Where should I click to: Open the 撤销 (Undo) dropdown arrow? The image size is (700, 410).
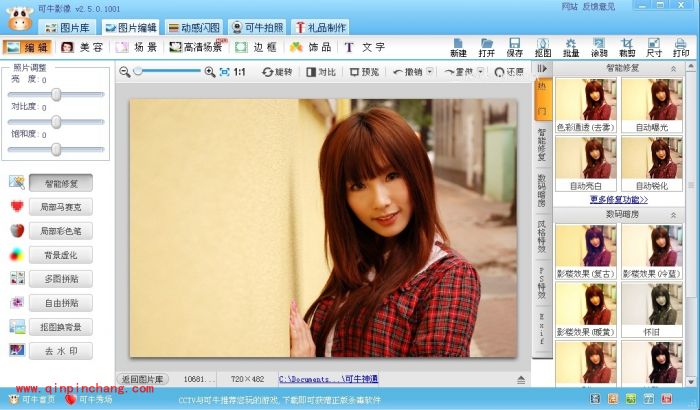click(x=430, y=72)
